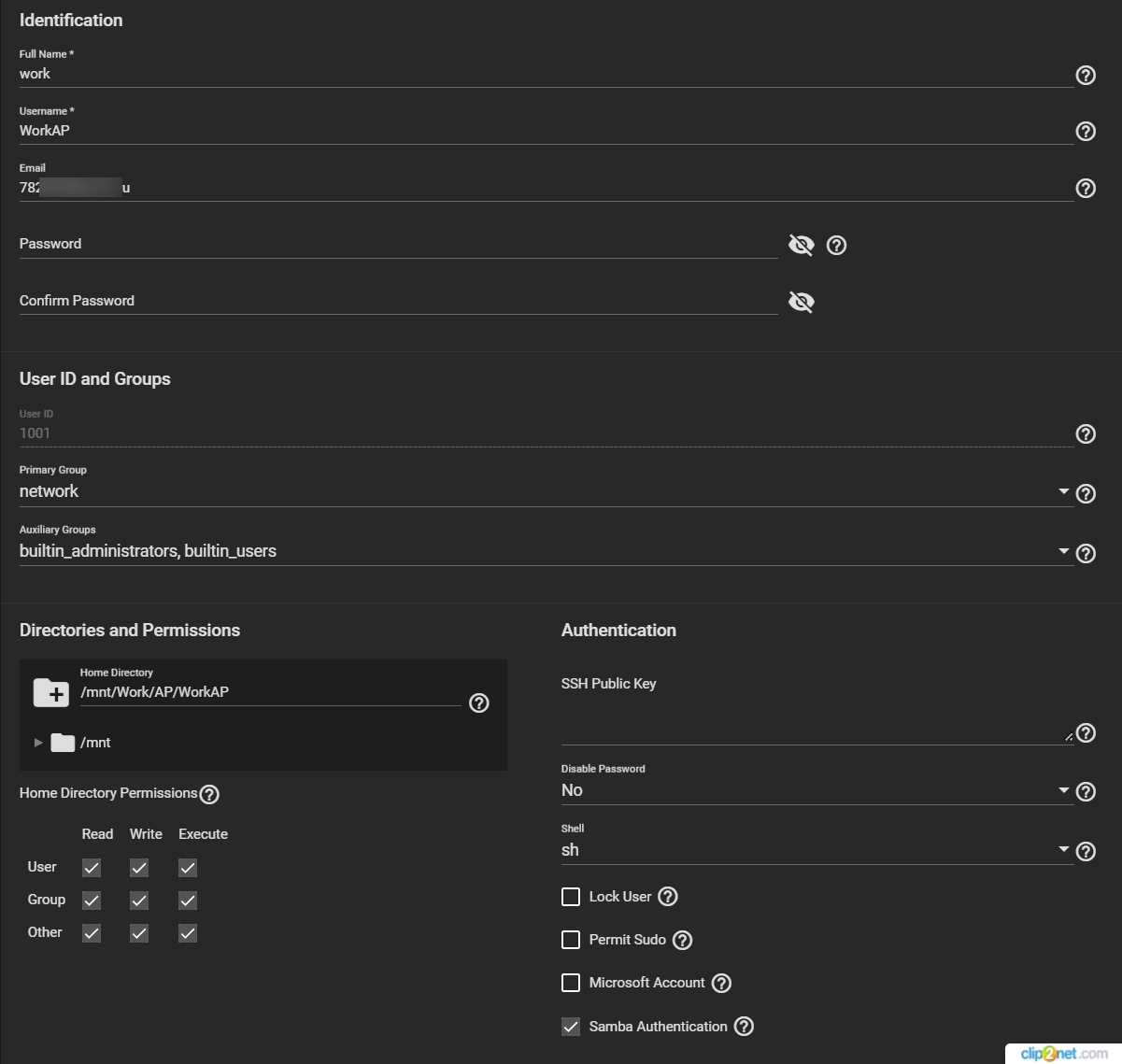Click the Email input field
The image size is (1122, 1064).
[x=546, y=188]
